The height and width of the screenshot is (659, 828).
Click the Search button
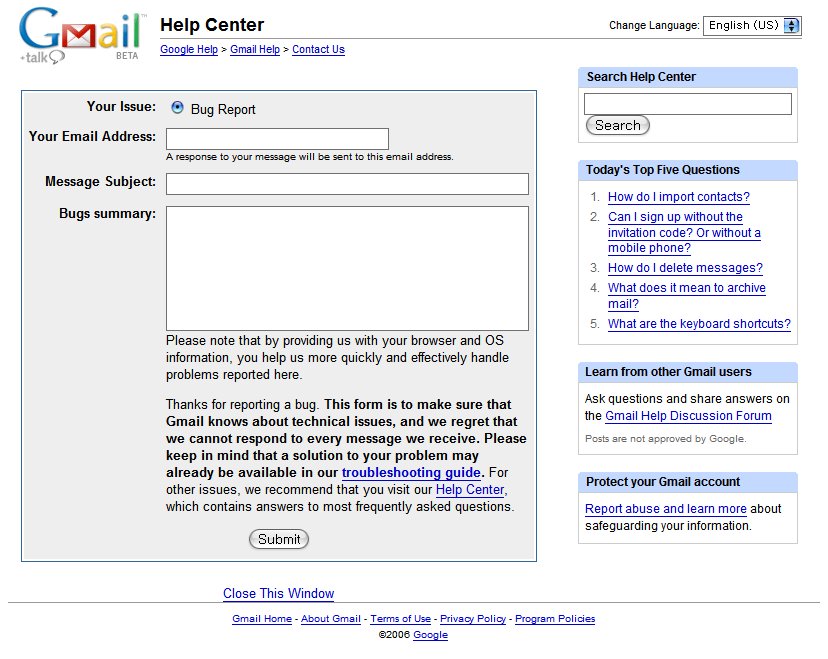(618, 125)
